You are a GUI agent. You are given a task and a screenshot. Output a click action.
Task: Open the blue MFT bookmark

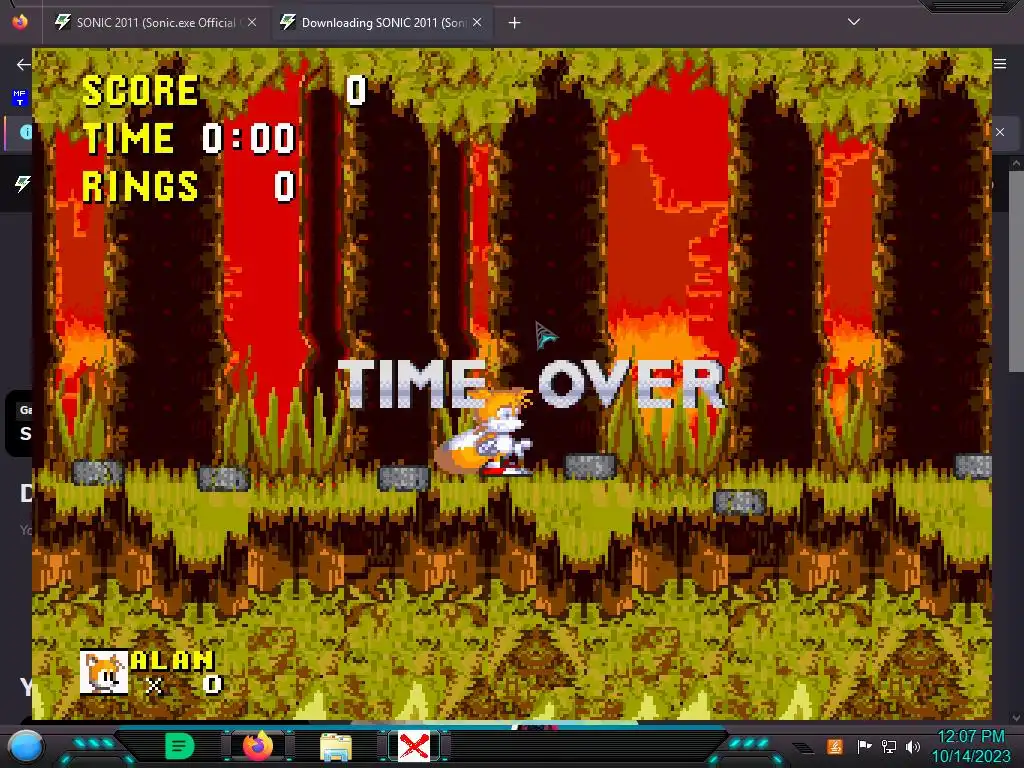tap(19, 98)
